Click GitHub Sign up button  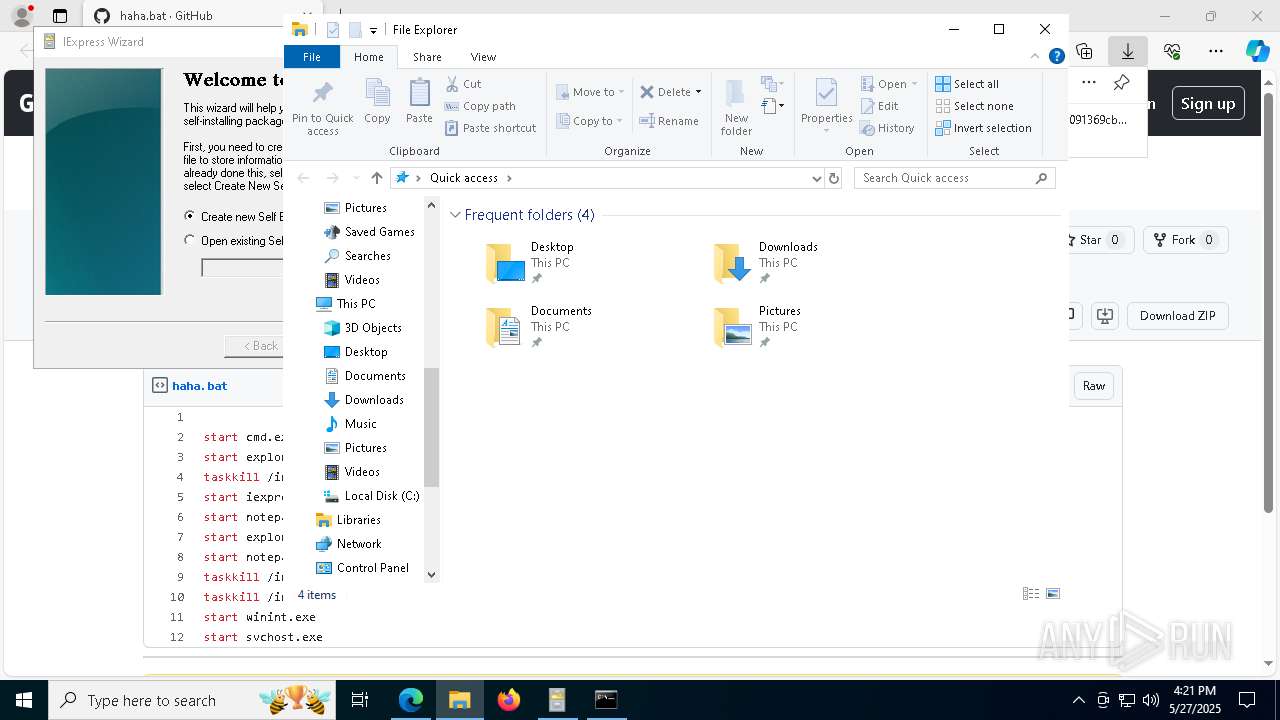pos(1207,103)
